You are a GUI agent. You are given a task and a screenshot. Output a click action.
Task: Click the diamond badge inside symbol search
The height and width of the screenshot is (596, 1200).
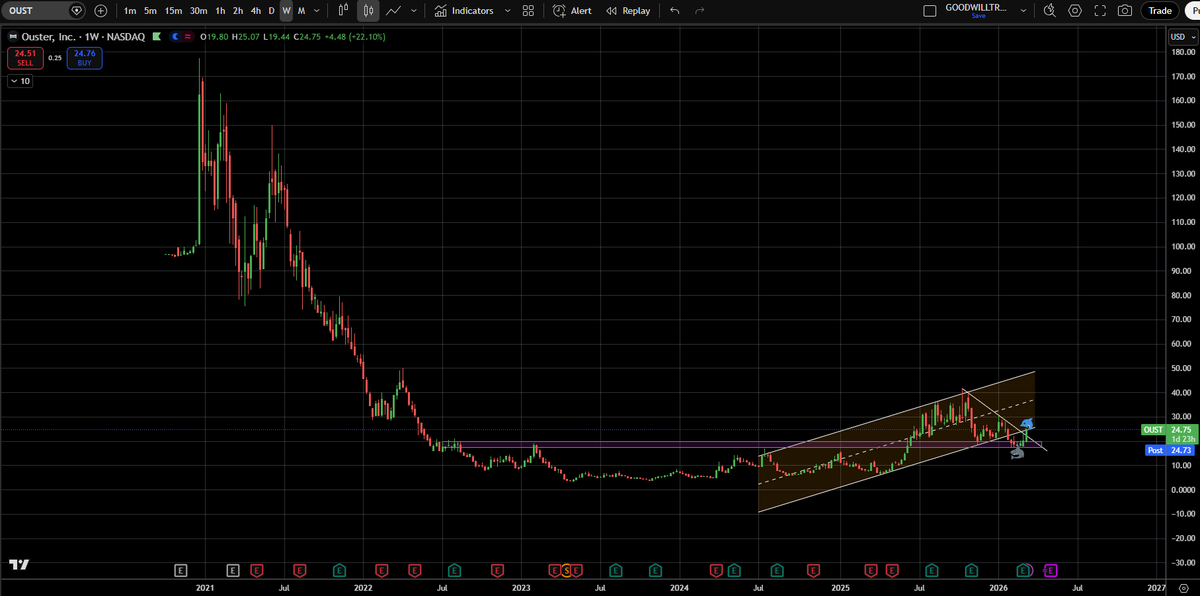click(x=76, y=11)
